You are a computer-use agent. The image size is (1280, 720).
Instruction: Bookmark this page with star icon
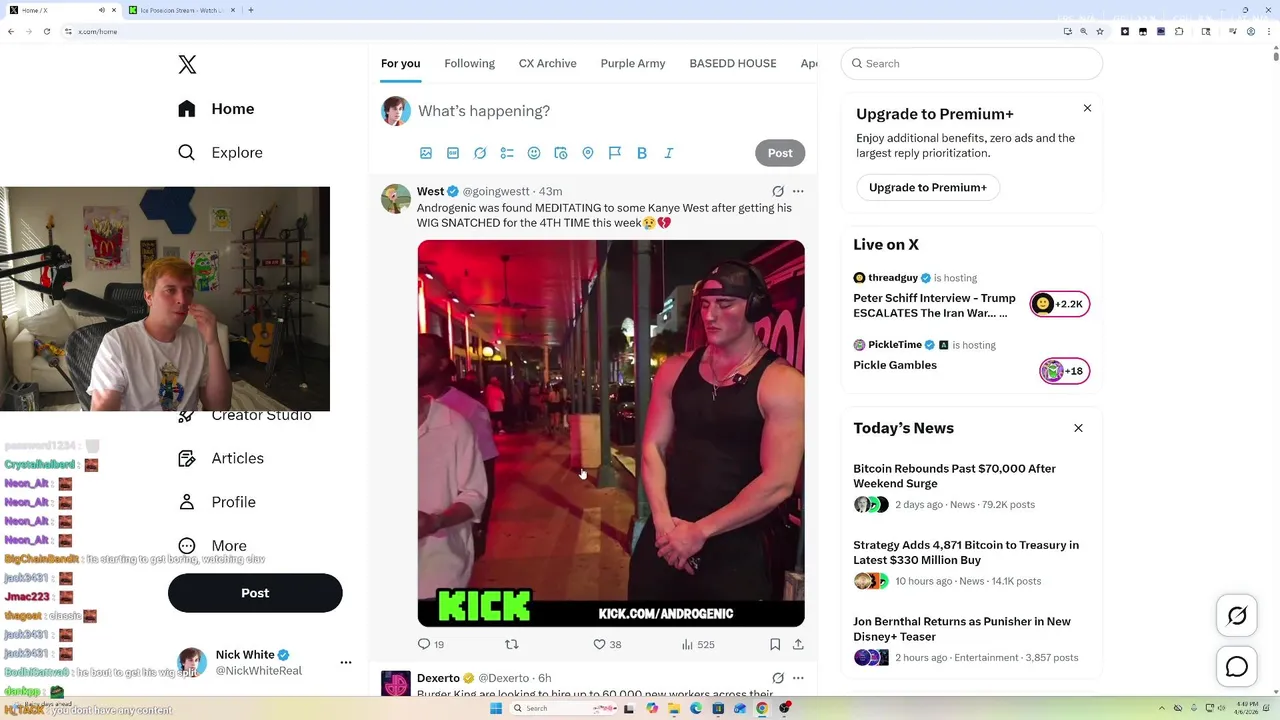click(1100, 32)
